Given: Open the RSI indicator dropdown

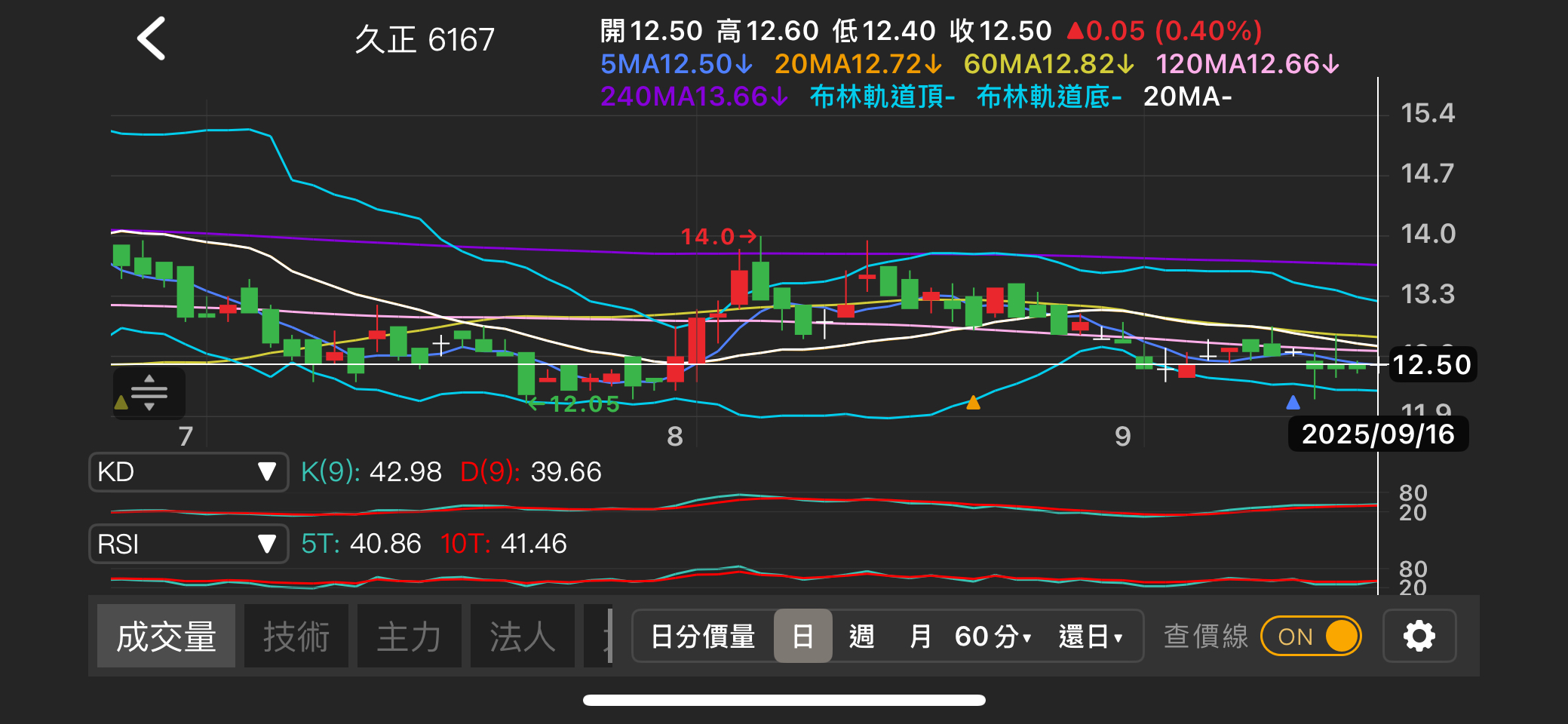Looking at the screenshot, I should (x=189, y=544).
